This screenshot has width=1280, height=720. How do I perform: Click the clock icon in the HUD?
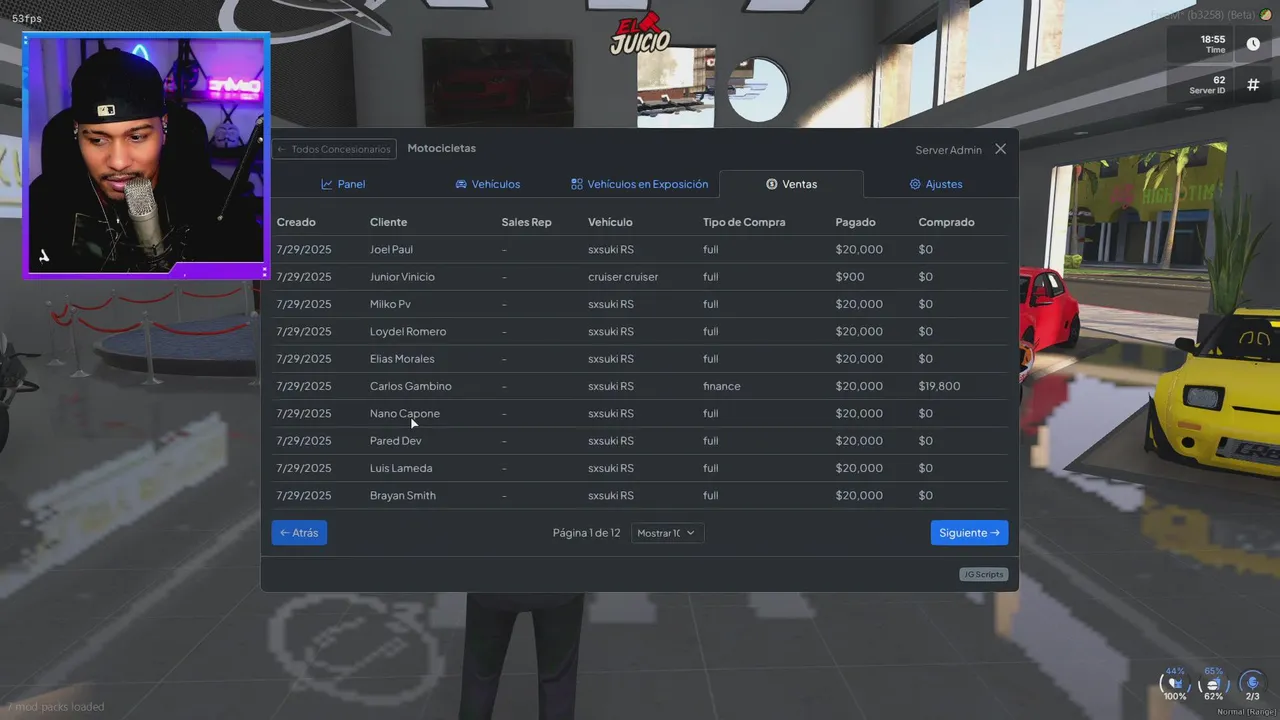click(1253, 44)
